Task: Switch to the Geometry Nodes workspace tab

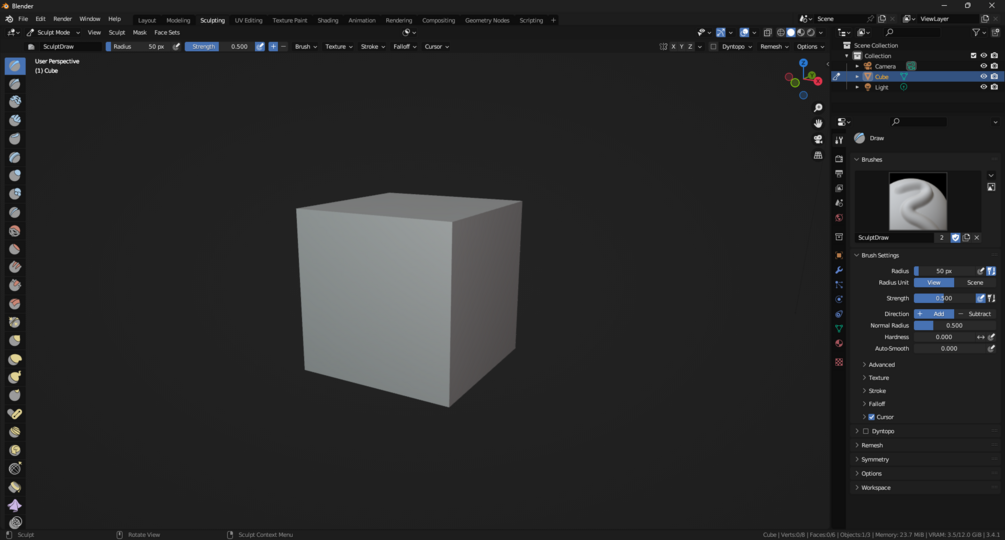Action: 487,20
